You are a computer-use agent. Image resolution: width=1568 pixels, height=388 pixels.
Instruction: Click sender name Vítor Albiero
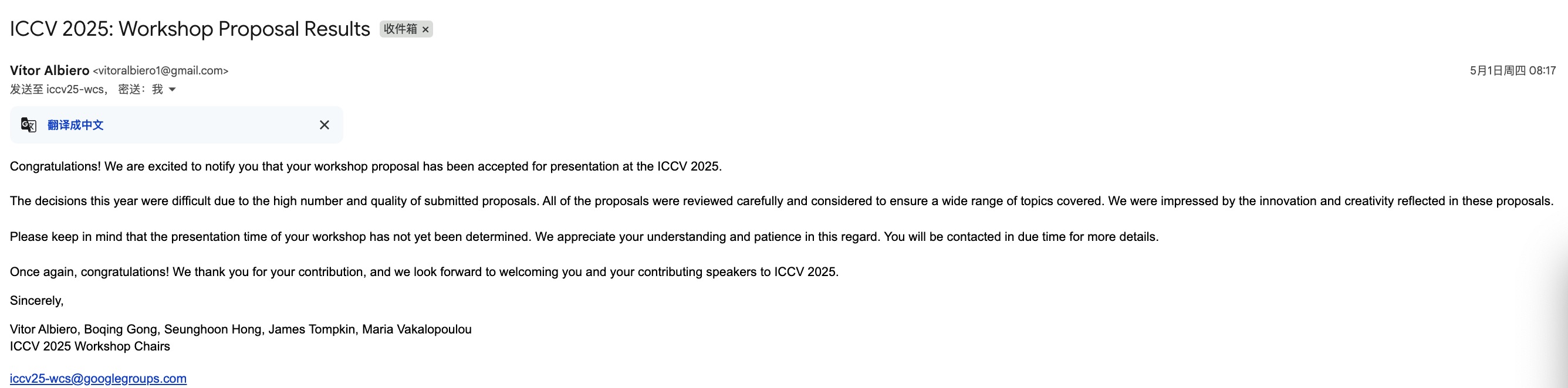49,70
